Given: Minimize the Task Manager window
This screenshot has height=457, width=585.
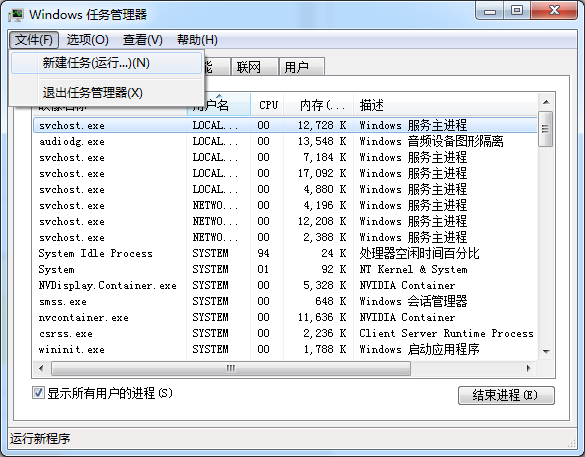Looking at the screenshot, I should click(x=490, y=11).
